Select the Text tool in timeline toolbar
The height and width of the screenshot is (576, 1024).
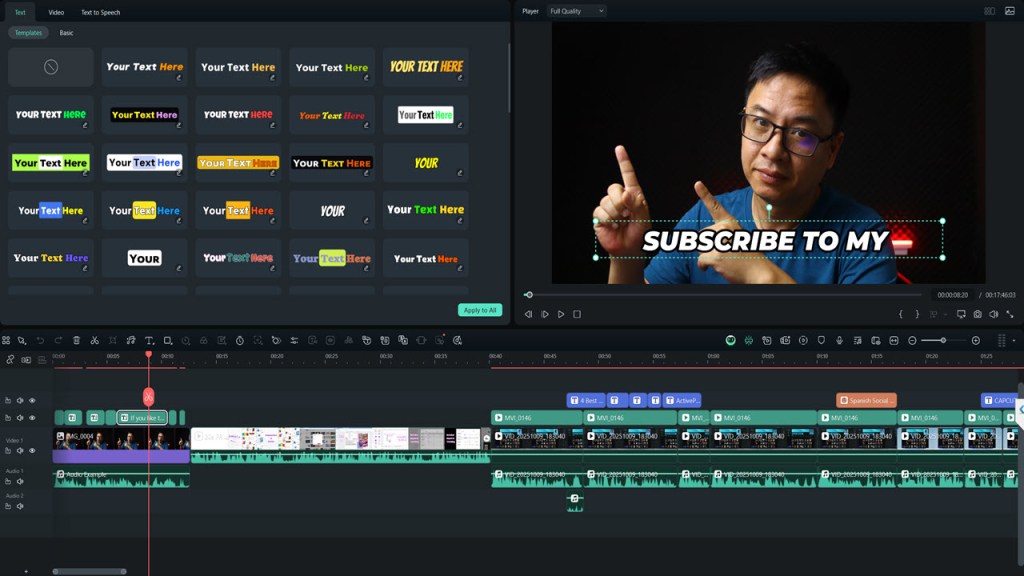(149, 341)
